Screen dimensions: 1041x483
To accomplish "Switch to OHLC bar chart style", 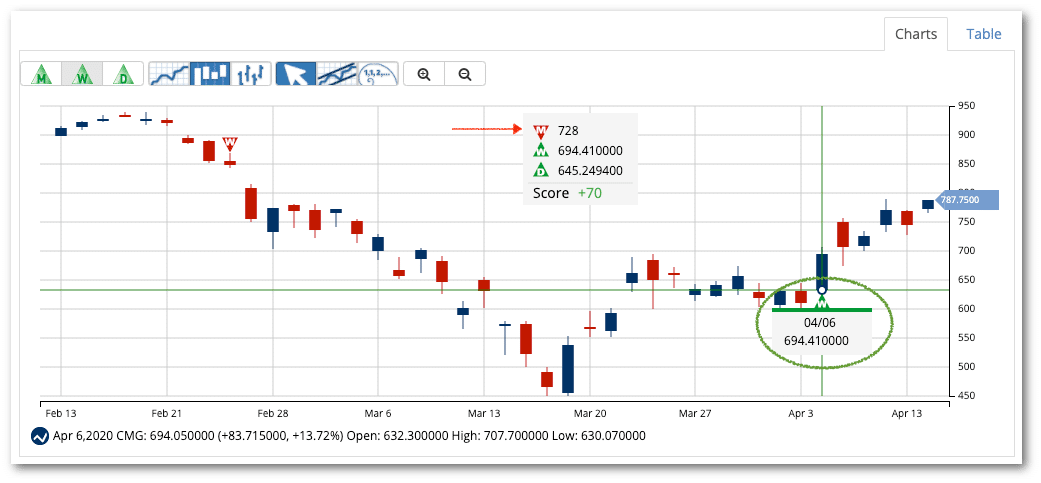I will click(251, 74).
